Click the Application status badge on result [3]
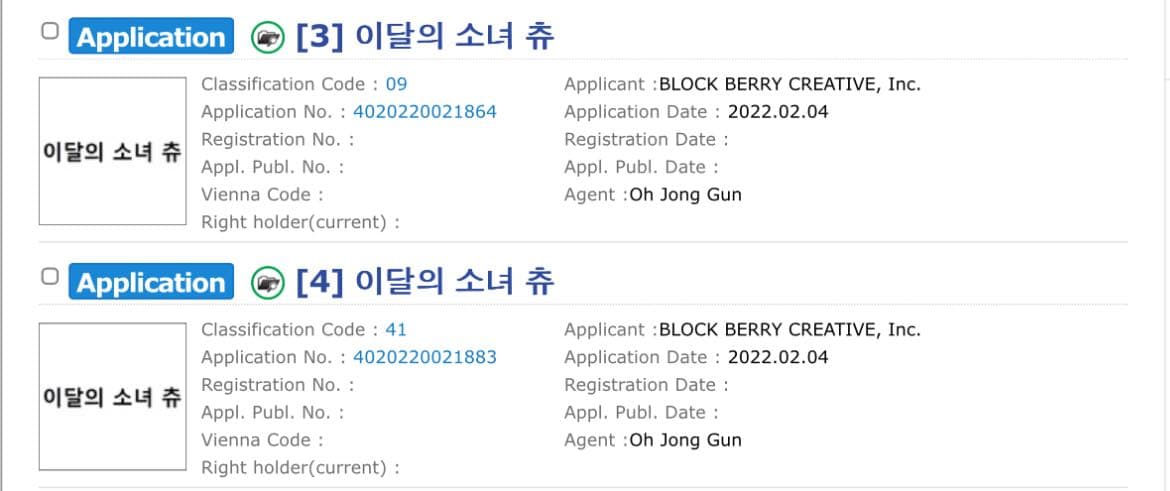The width and height of the screenshot is (1170, 491). click(151, 38)
